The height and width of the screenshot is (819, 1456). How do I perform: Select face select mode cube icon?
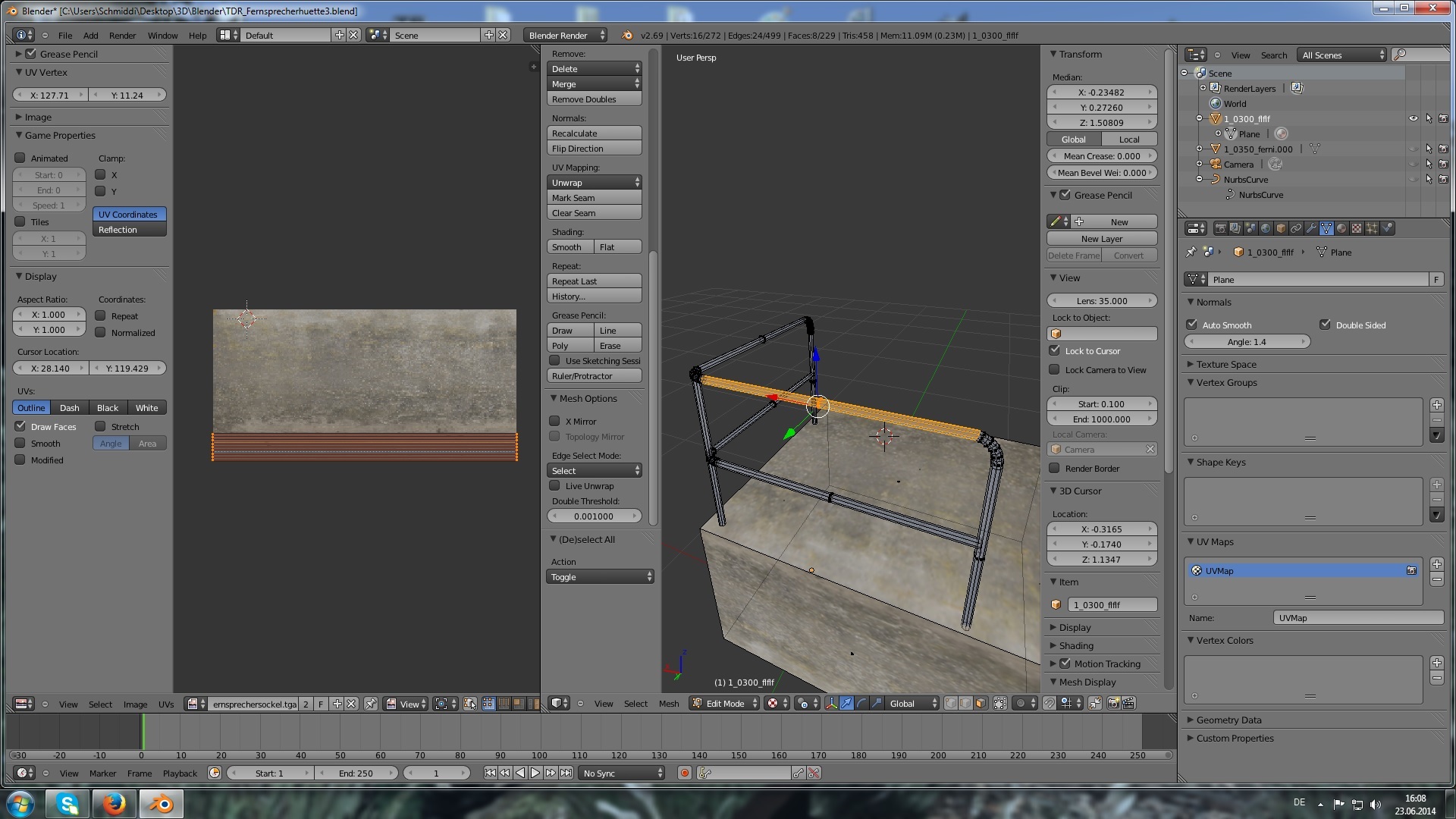point(981,703)
